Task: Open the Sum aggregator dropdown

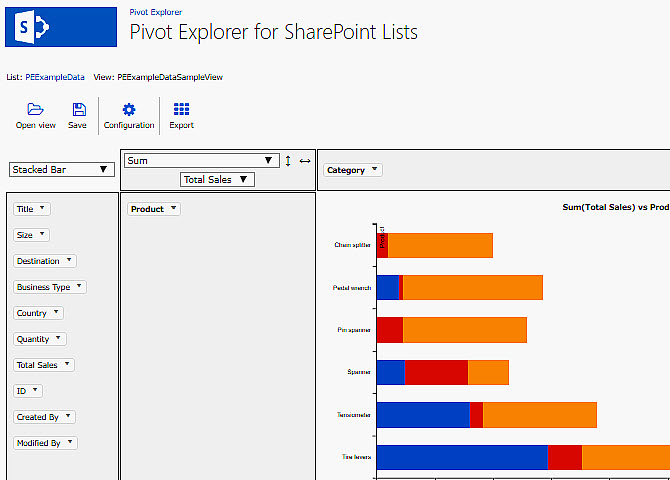Action: [202, 161]
